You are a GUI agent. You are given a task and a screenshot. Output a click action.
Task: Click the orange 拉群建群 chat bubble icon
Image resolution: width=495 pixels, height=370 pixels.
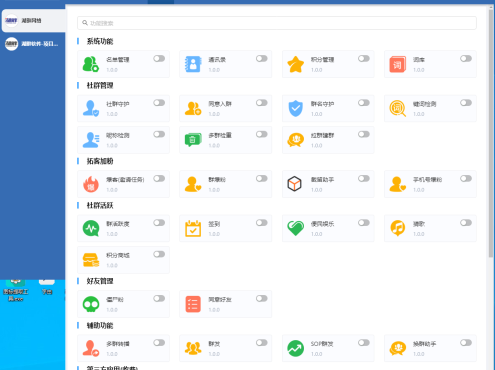(x=295, y=140)
